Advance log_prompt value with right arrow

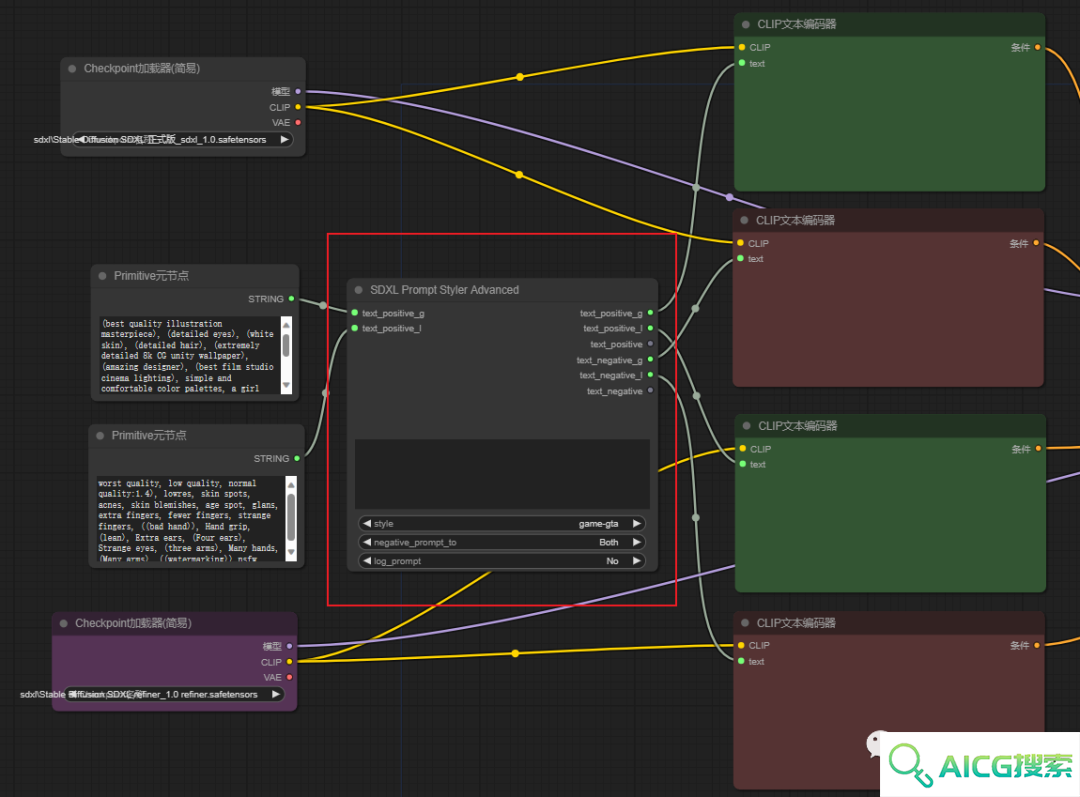[x=636, y=561]
